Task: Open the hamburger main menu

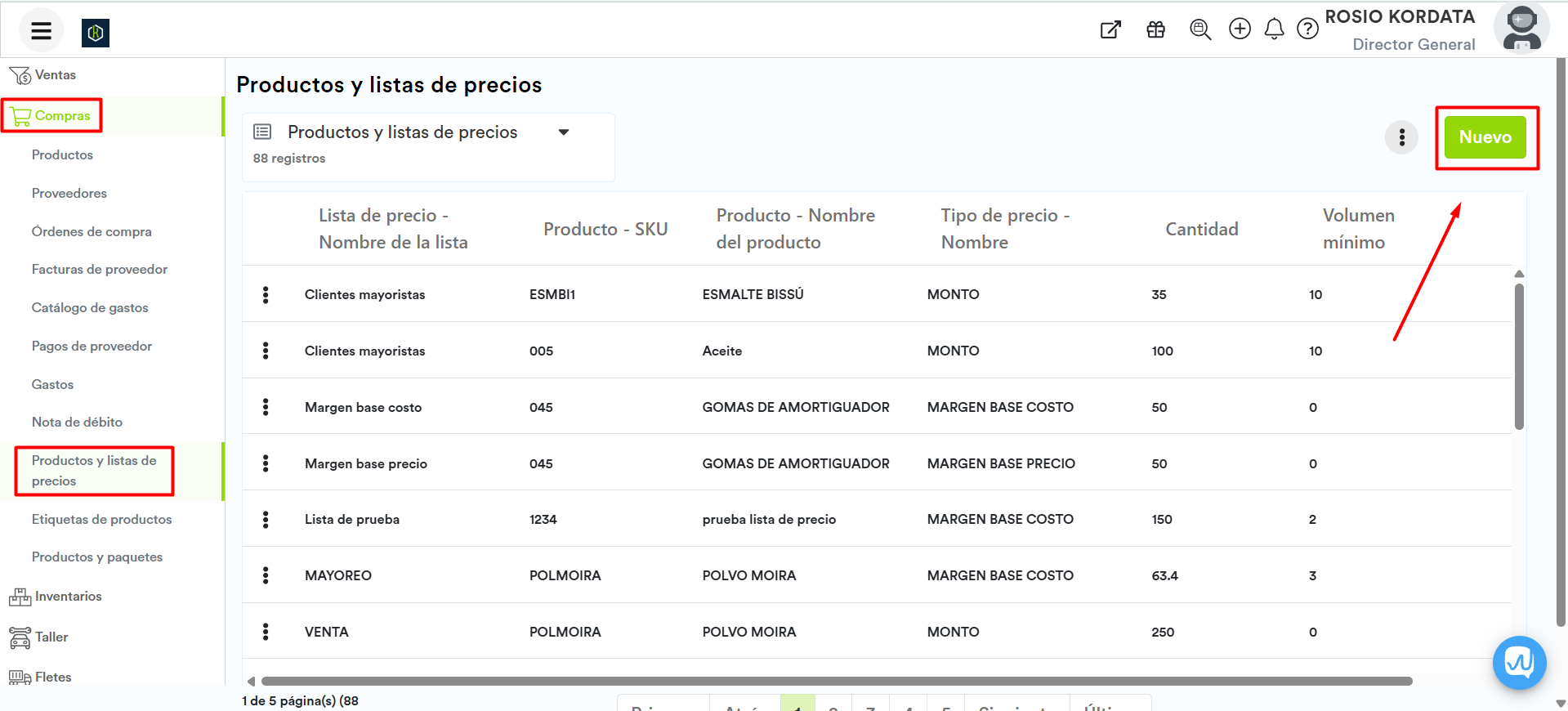Action: [41, 31]
